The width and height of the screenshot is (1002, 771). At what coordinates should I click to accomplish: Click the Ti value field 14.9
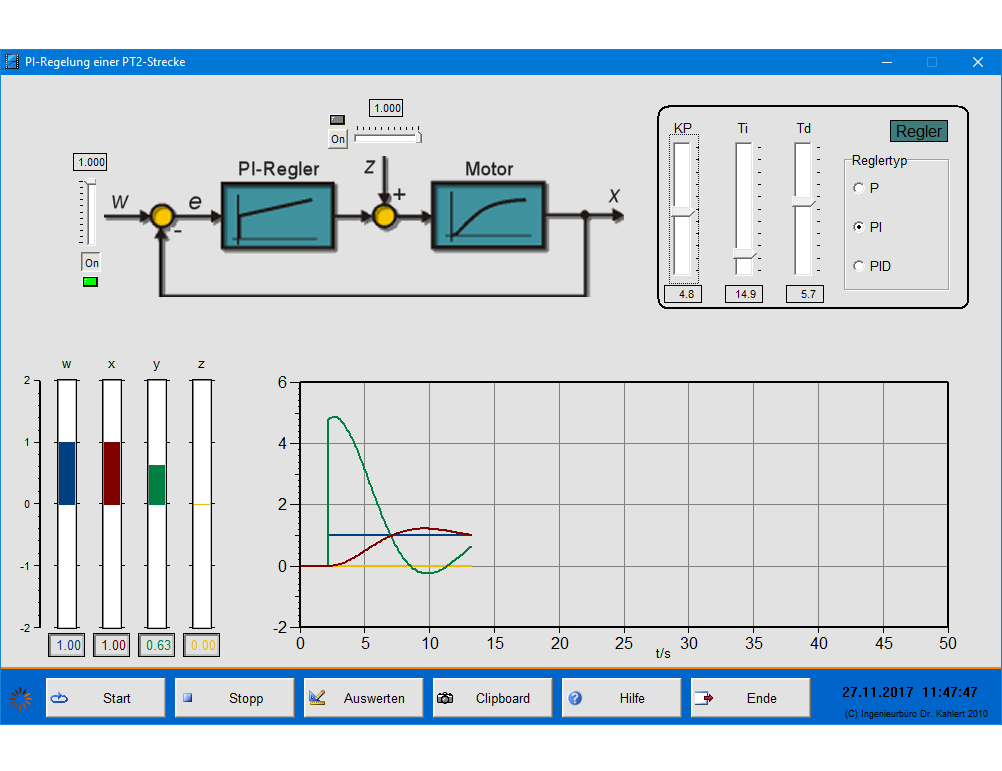744,294
